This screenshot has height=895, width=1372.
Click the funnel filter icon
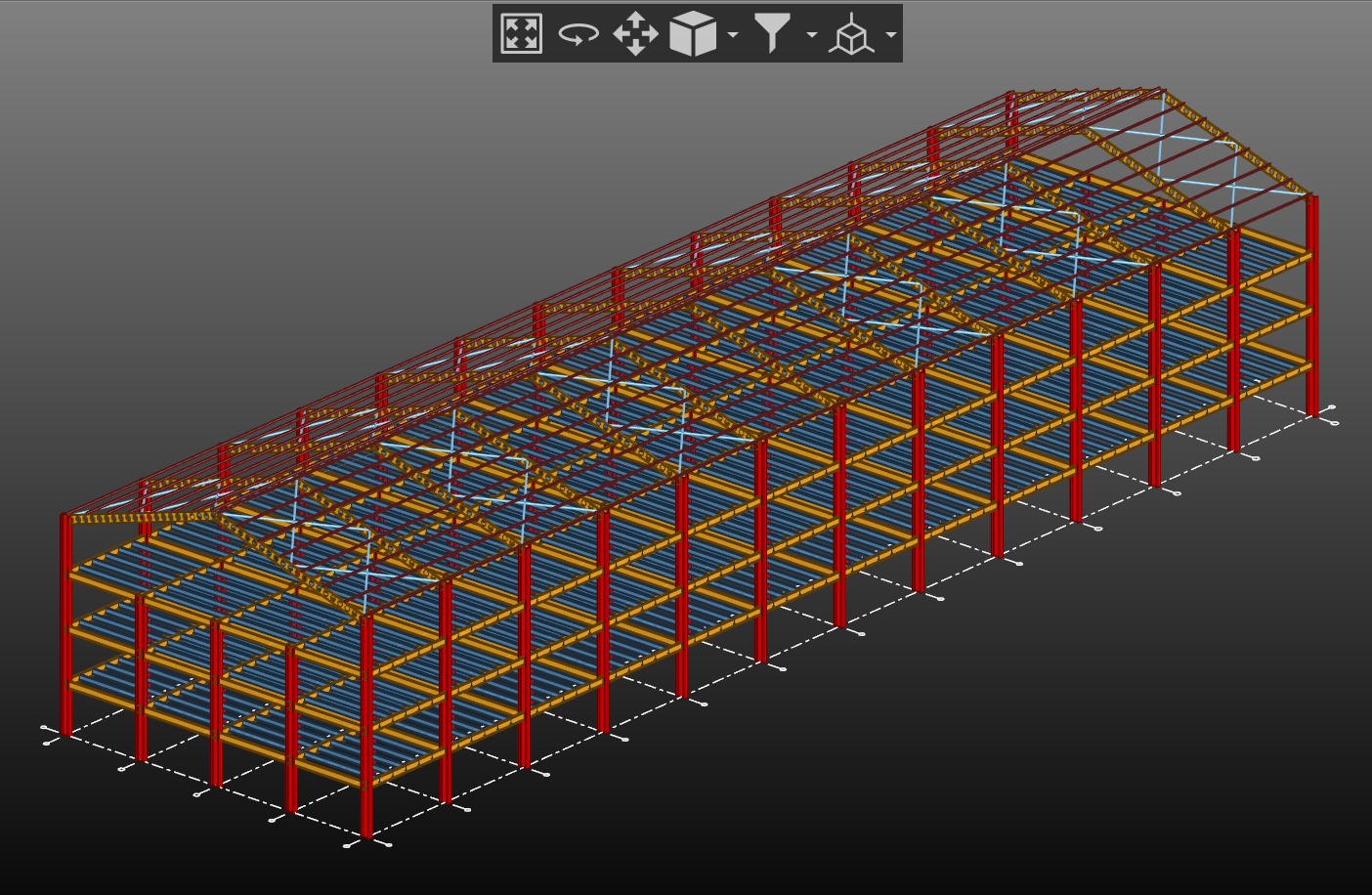click(x=772, y=33)
